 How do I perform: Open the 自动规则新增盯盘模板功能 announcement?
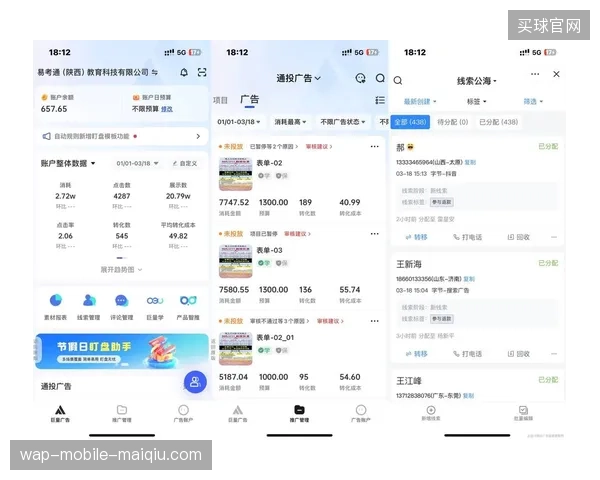click(122, 136)
